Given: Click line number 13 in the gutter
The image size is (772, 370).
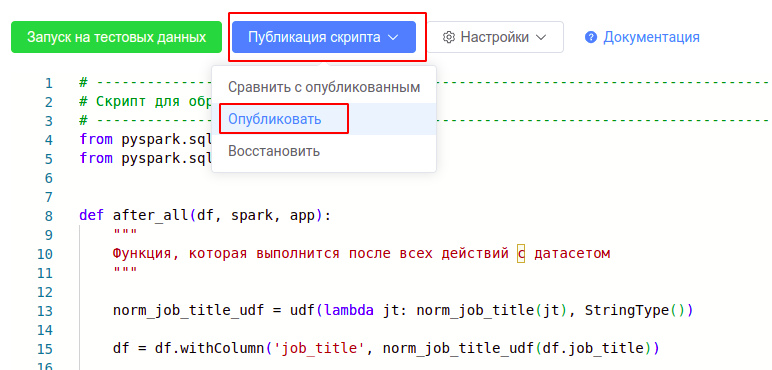Looking at the screenshot, I should 44,311.
